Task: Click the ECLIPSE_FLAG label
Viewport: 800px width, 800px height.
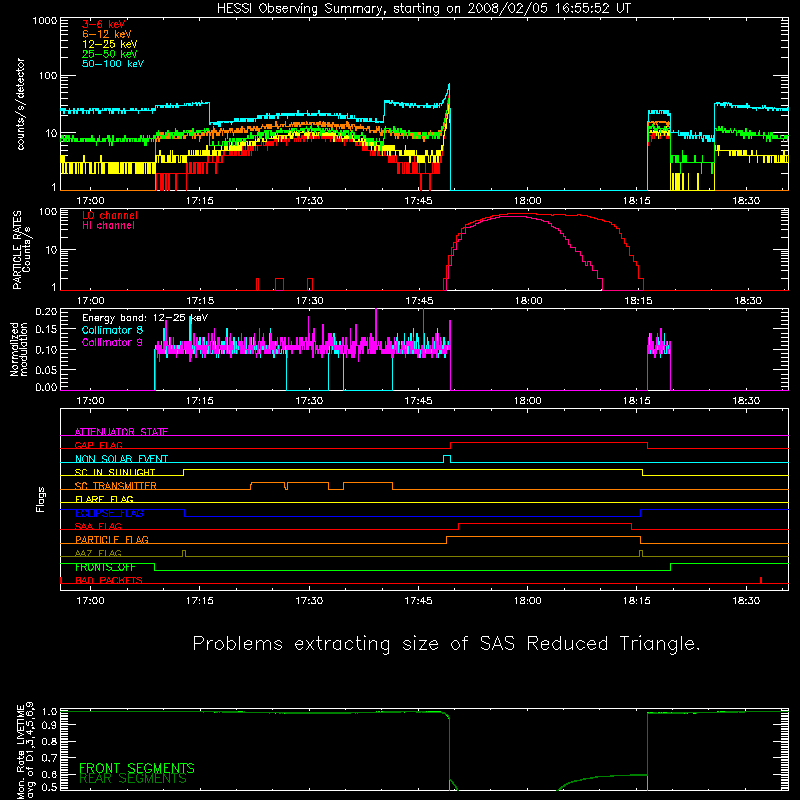Action: (x=109, y=513)
